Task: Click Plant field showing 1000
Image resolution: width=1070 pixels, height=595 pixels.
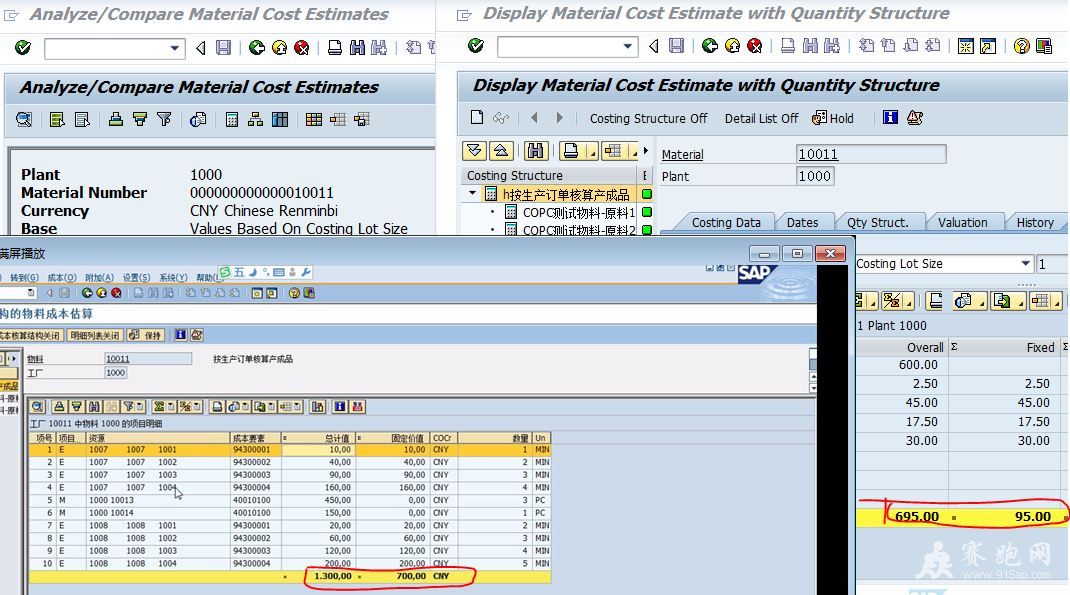Action: (x=815, y=176)
